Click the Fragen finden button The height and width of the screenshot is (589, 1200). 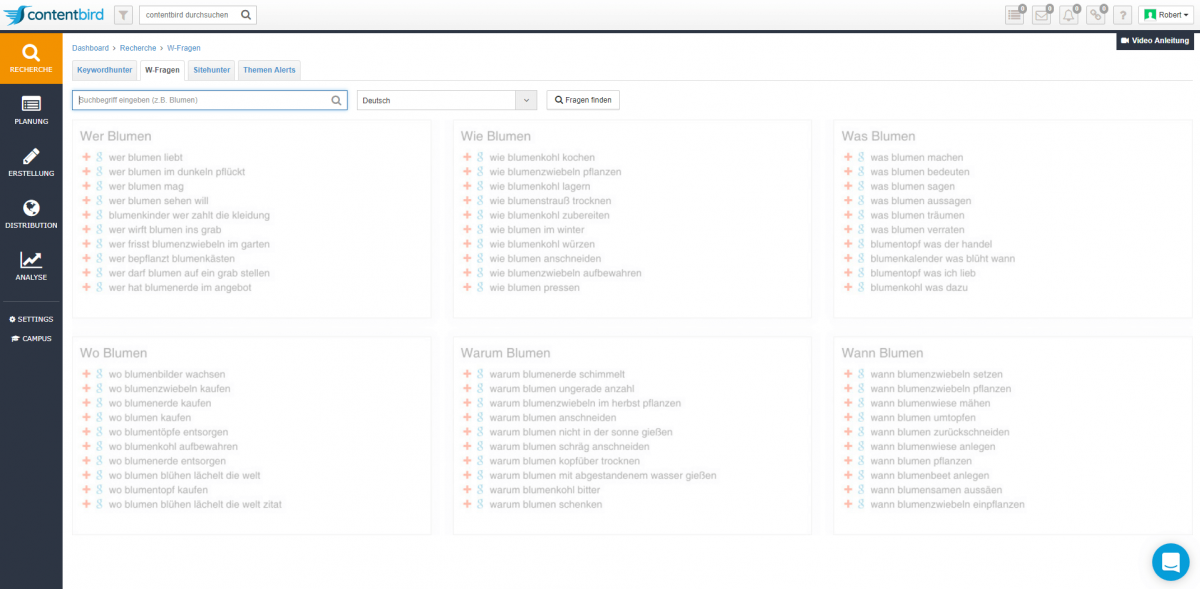pos(583,100)
